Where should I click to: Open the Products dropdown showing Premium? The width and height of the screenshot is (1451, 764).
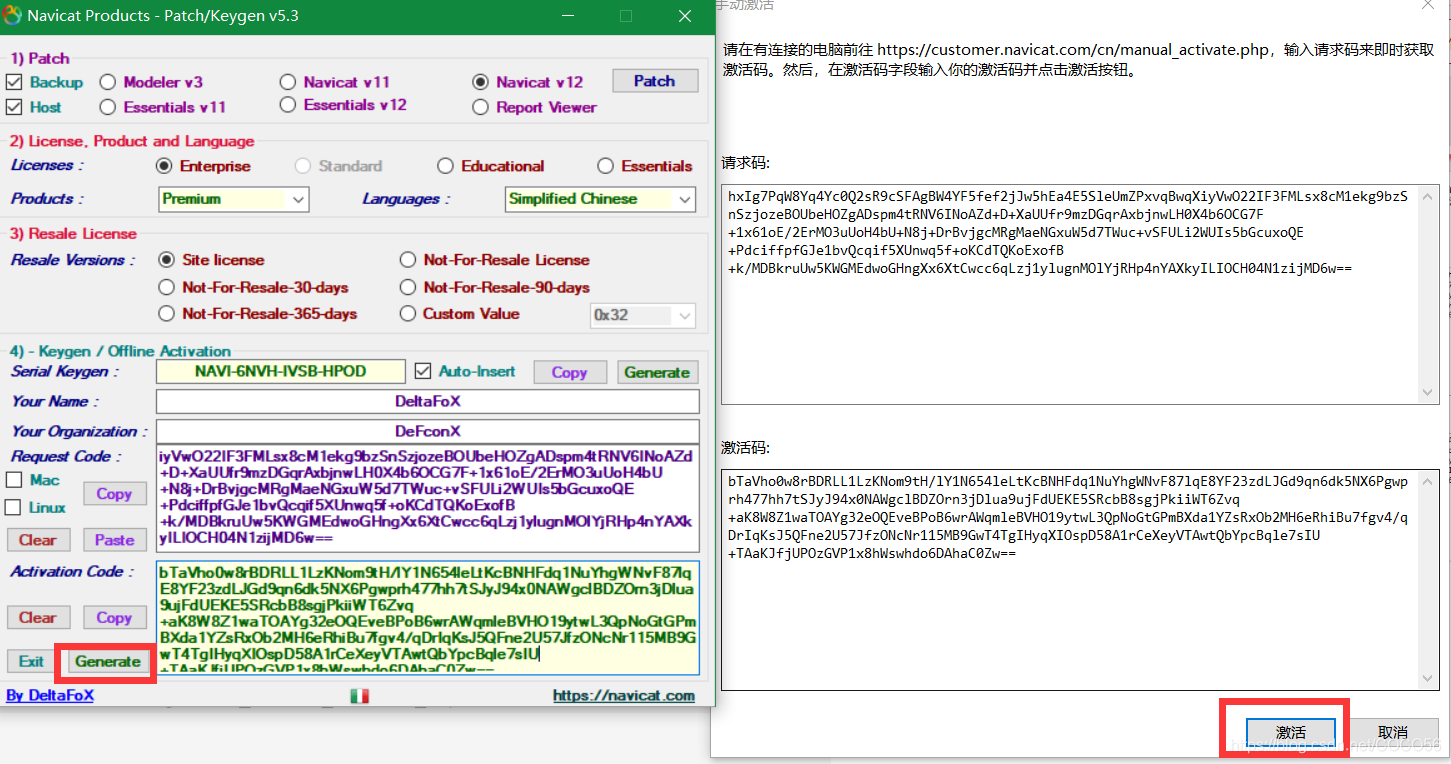[x=234, y=199]
